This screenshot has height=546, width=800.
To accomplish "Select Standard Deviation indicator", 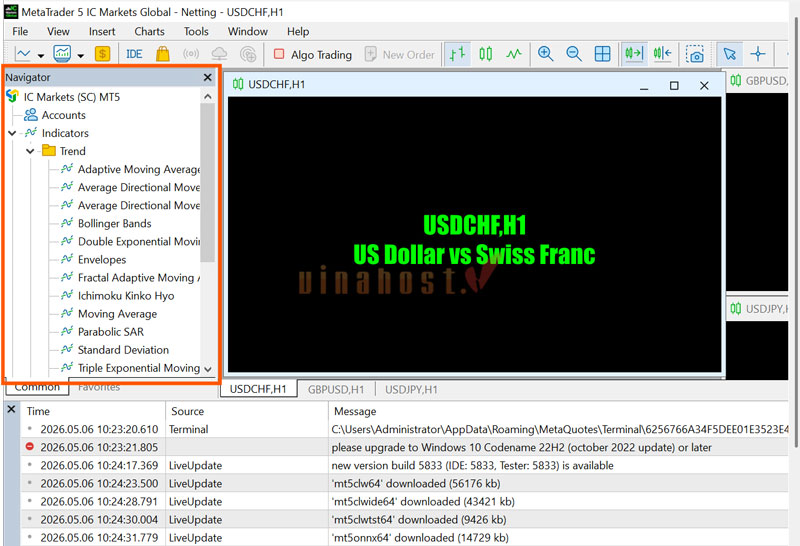I will (x=123, y=350).
